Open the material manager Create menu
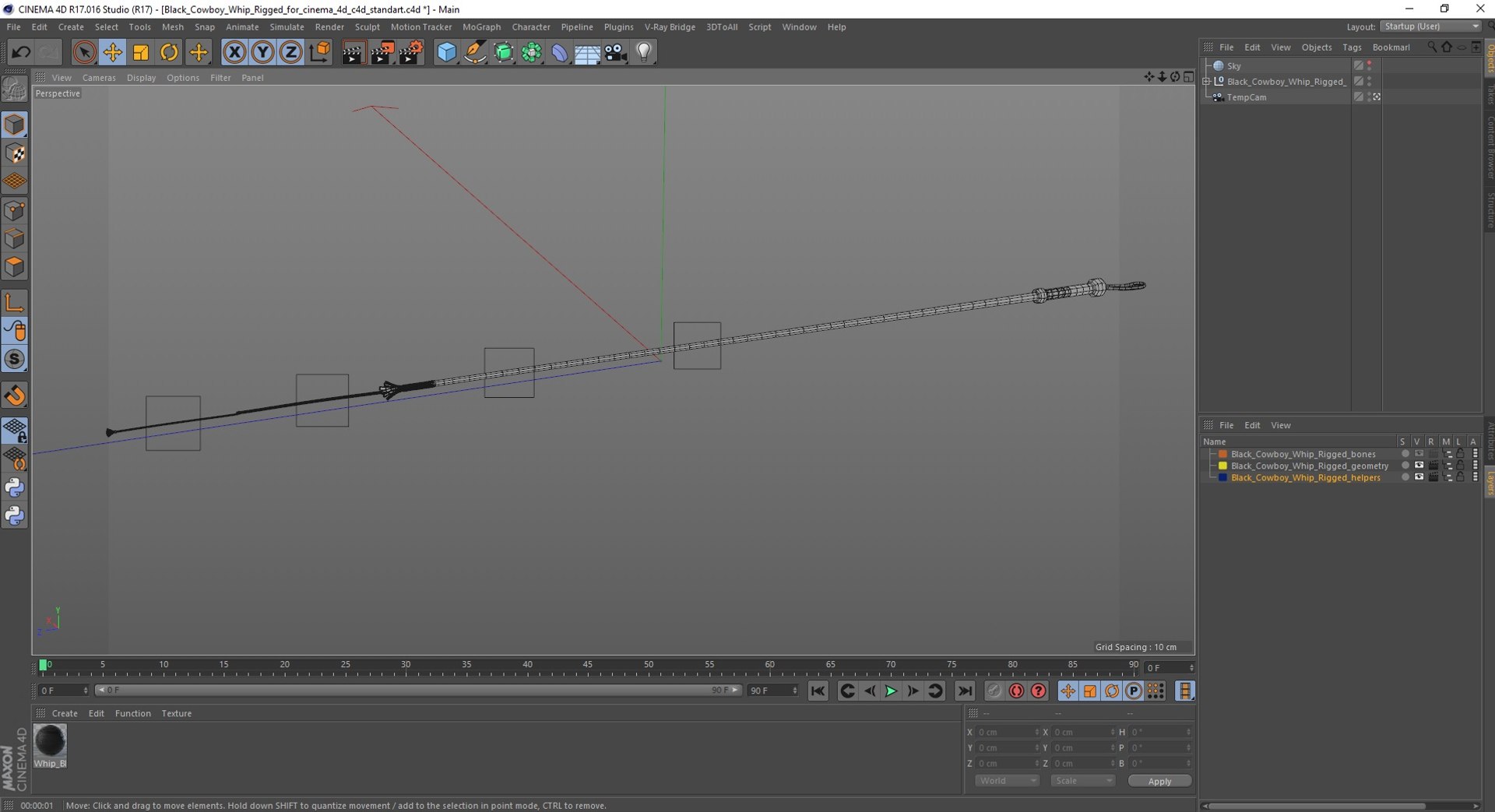Screen dimensions: 1495x812 coord(65,713)
